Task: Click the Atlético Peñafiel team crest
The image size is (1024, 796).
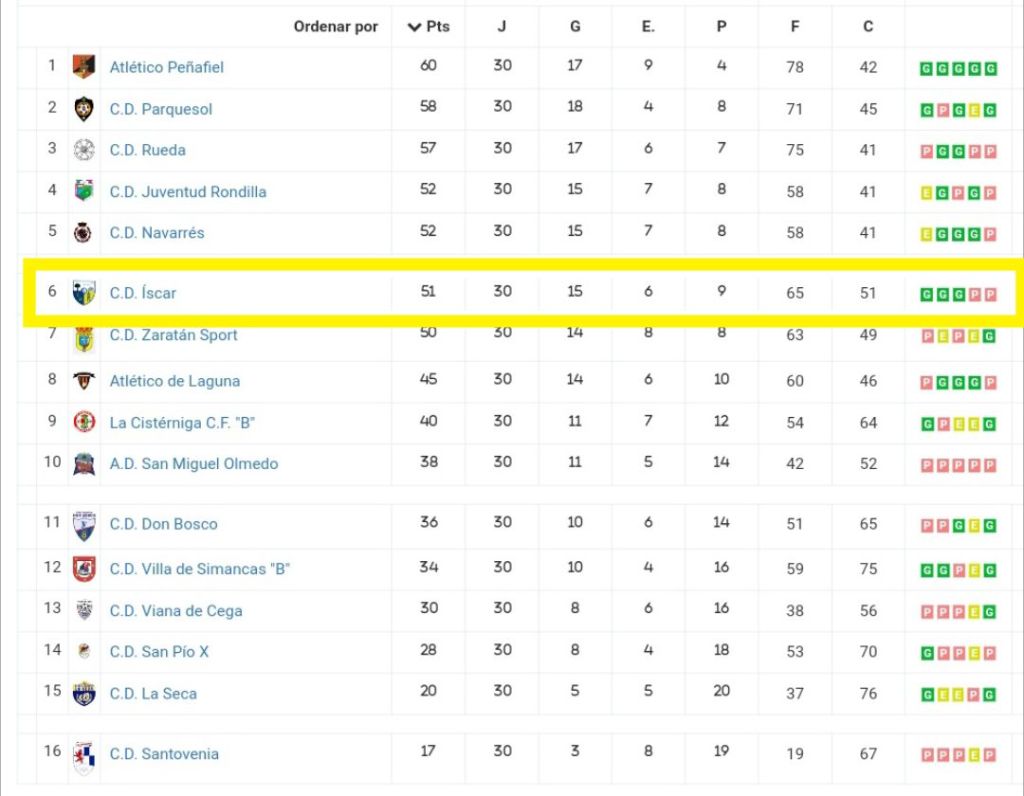Action: 84,67
